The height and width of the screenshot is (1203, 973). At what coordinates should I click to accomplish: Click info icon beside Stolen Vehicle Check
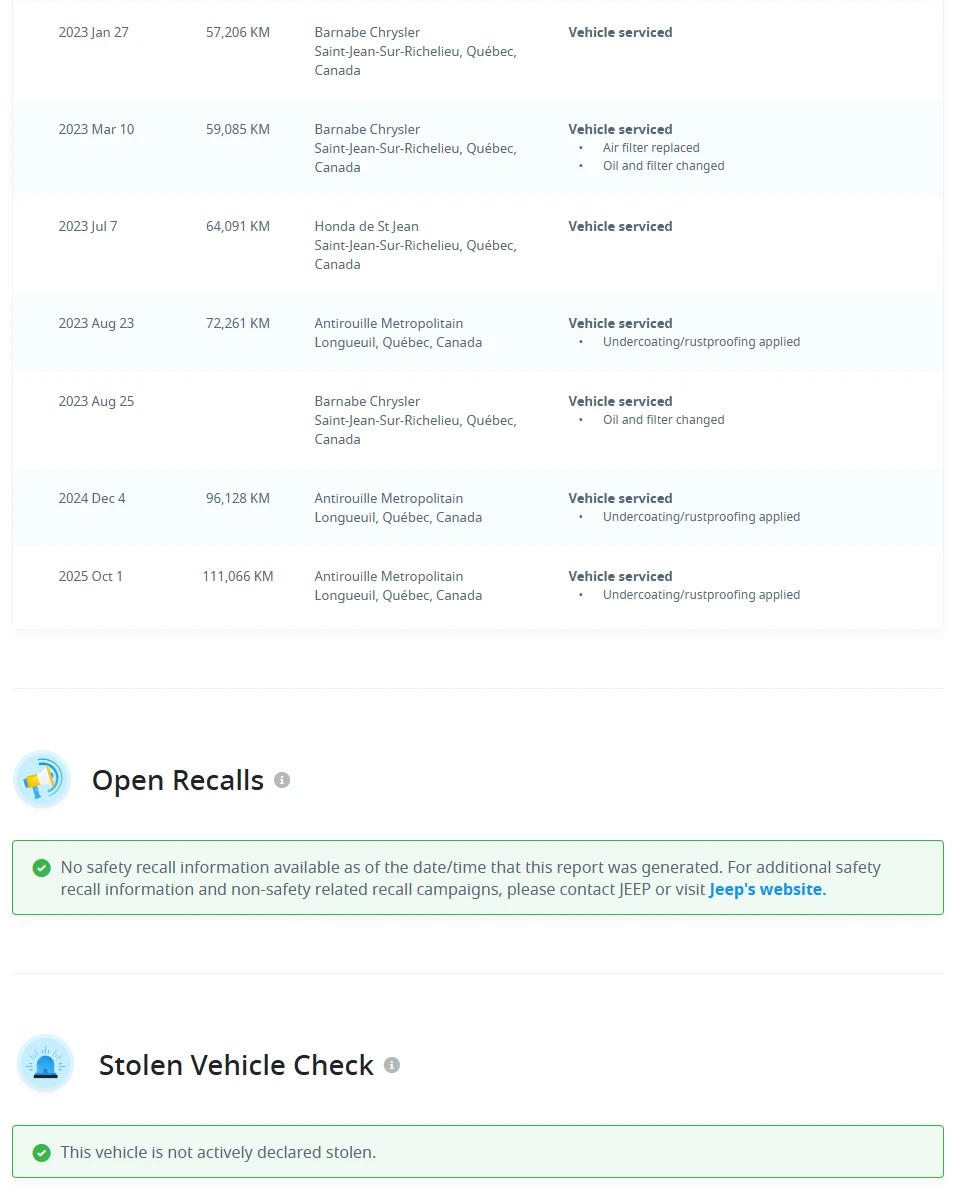coord(392,1065)
